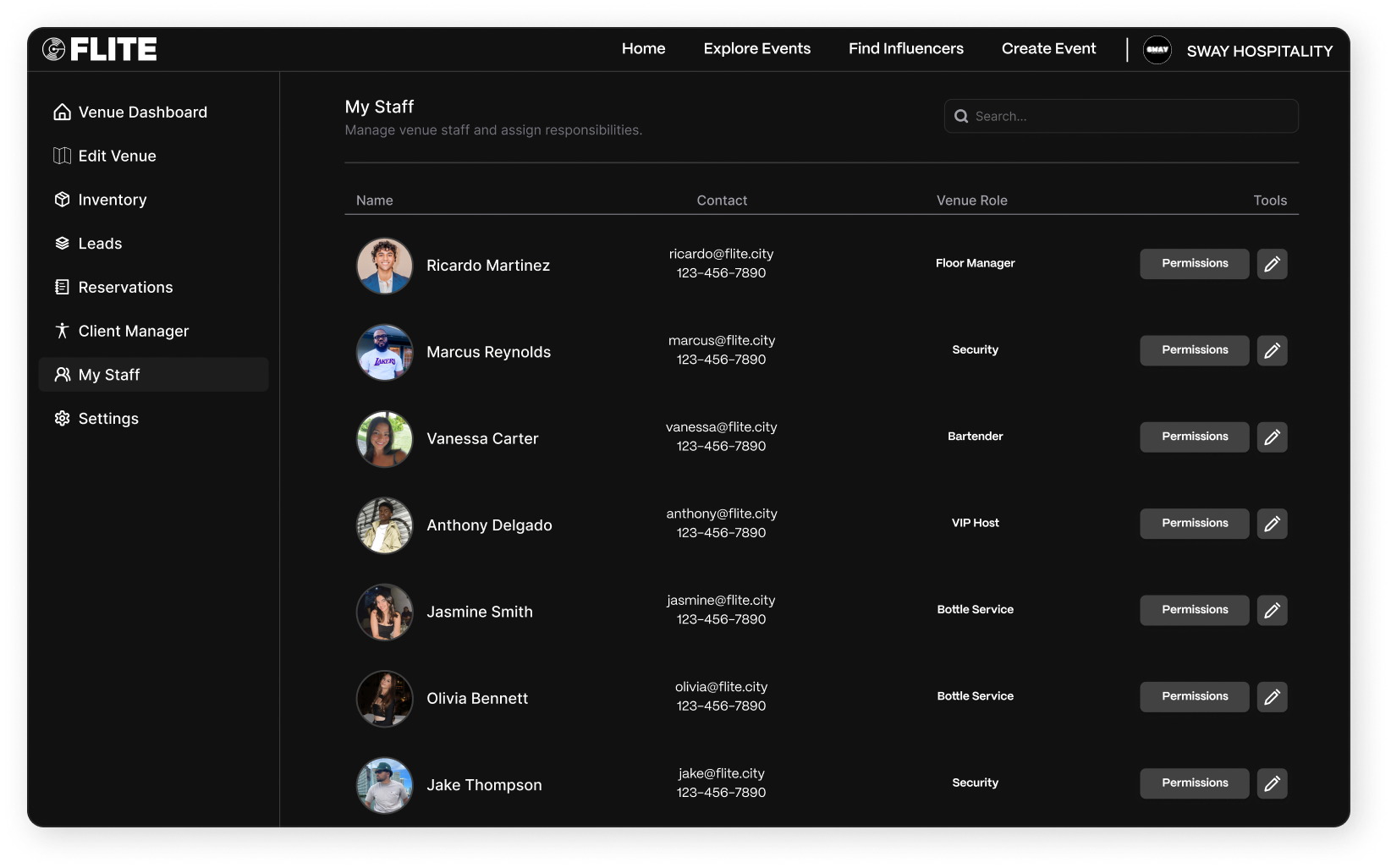
Task: Open the Reservations sidebar section
Action: (x=125, y=288)
